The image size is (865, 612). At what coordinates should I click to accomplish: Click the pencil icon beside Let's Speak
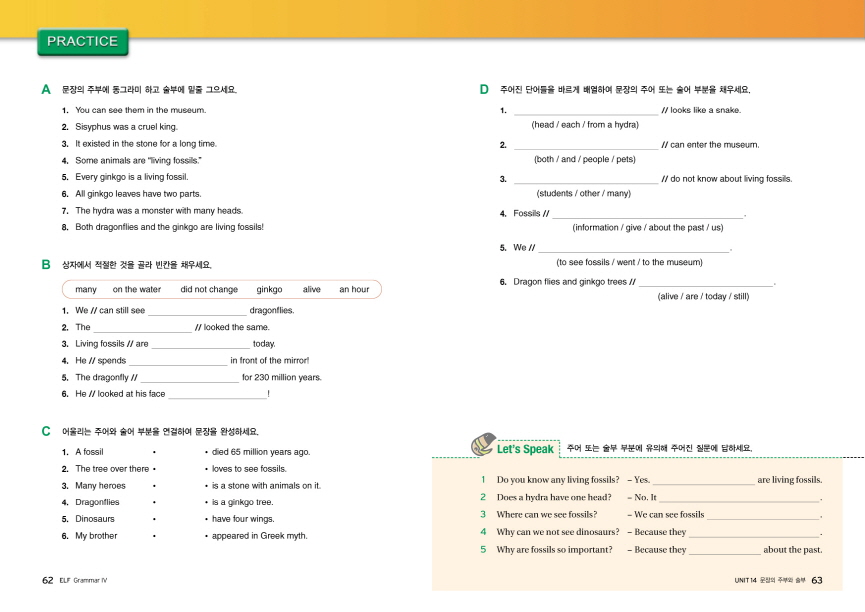point(481,445)
